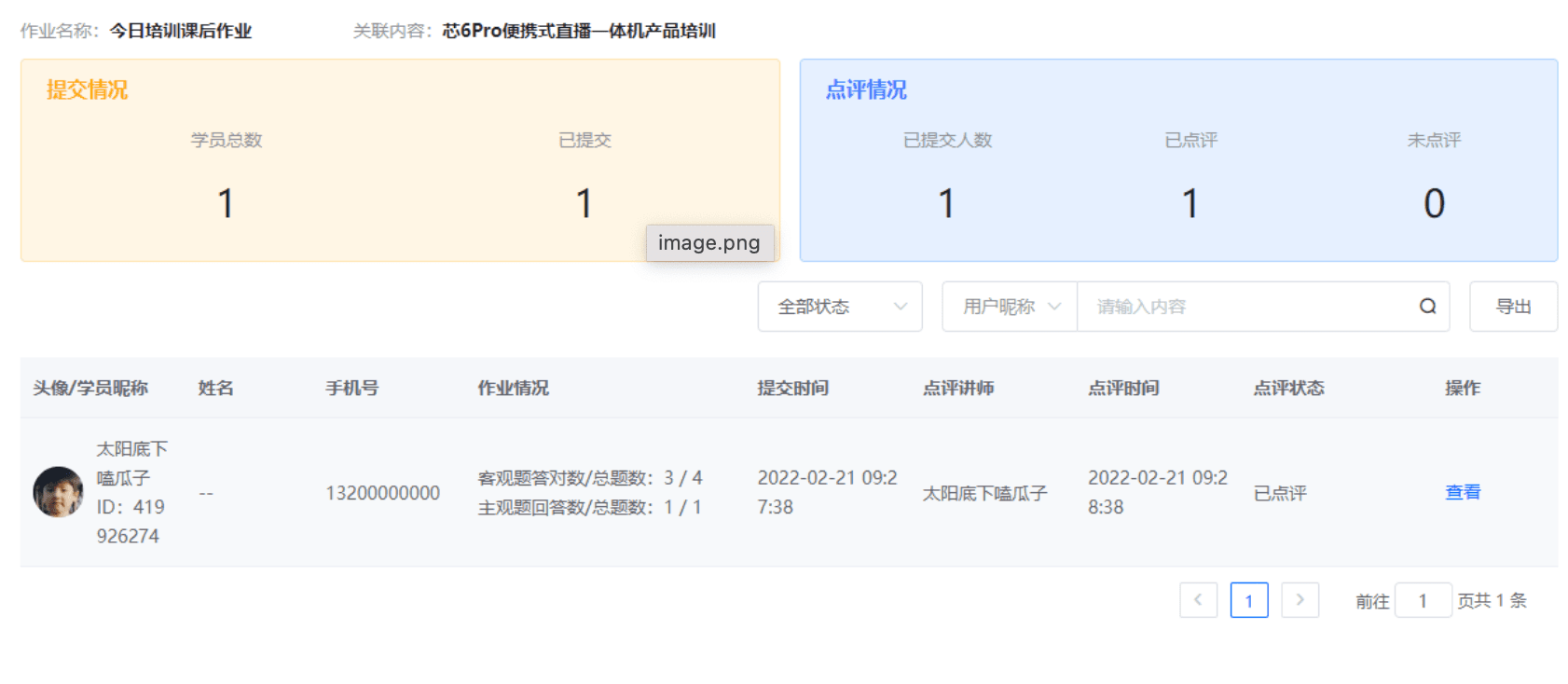Image resolution: width=1568 pixels, height=684 pixels.
Task: Click the 提交情况 card title
Action: click(x=87, y=89)
